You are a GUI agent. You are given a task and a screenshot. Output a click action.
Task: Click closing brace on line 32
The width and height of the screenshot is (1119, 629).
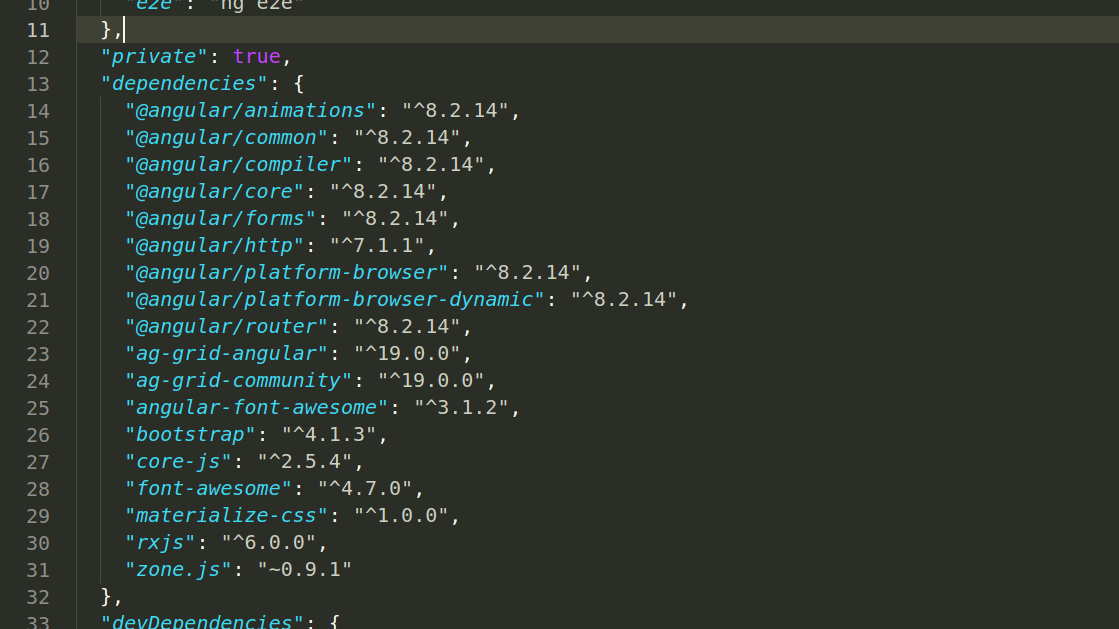[106, 597]
